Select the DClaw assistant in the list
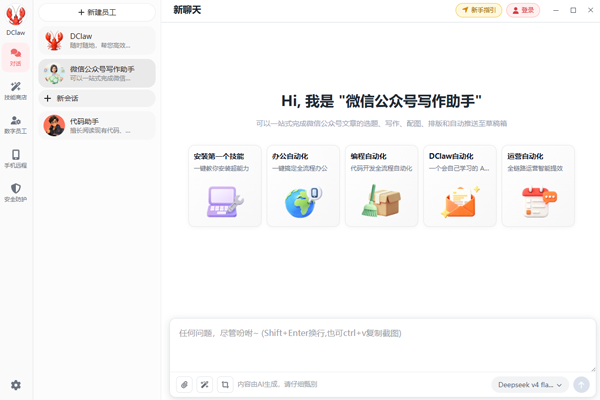The width and height of the screenshot is (600, 400). [x=97, y=40]
